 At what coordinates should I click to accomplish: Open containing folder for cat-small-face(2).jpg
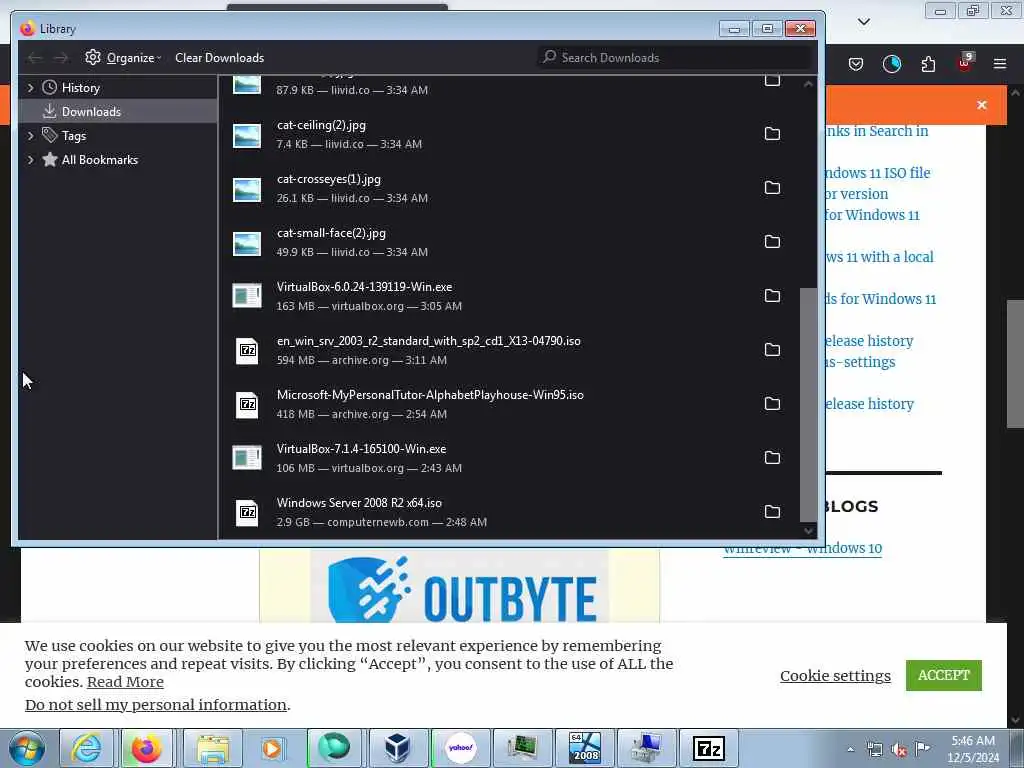772,242
